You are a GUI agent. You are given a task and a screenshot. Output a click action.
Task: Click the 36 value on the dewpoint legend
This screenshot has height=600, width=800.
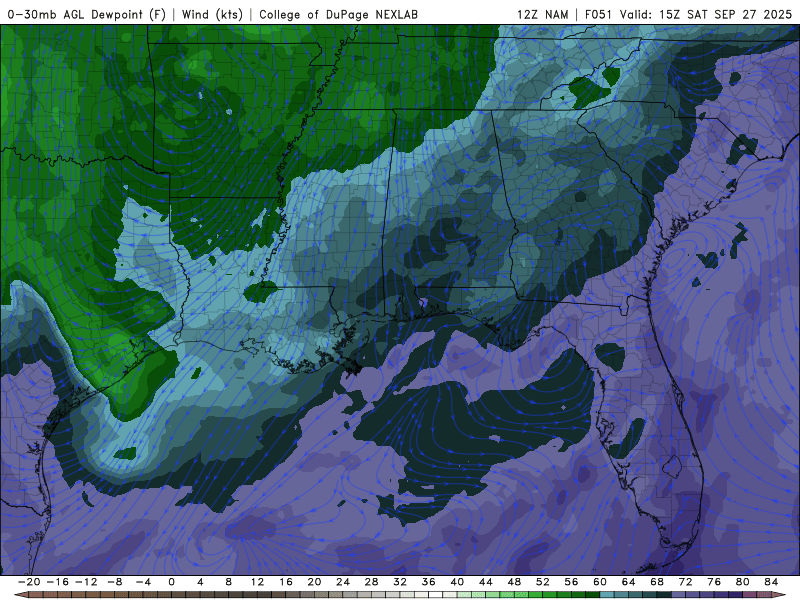429,582
